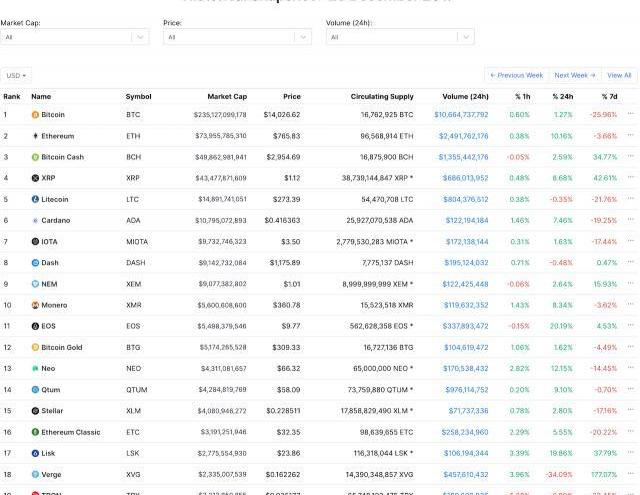Click the Neo coin icon
This screenshot has width=640, height=495.
click(x=35, y=368)
